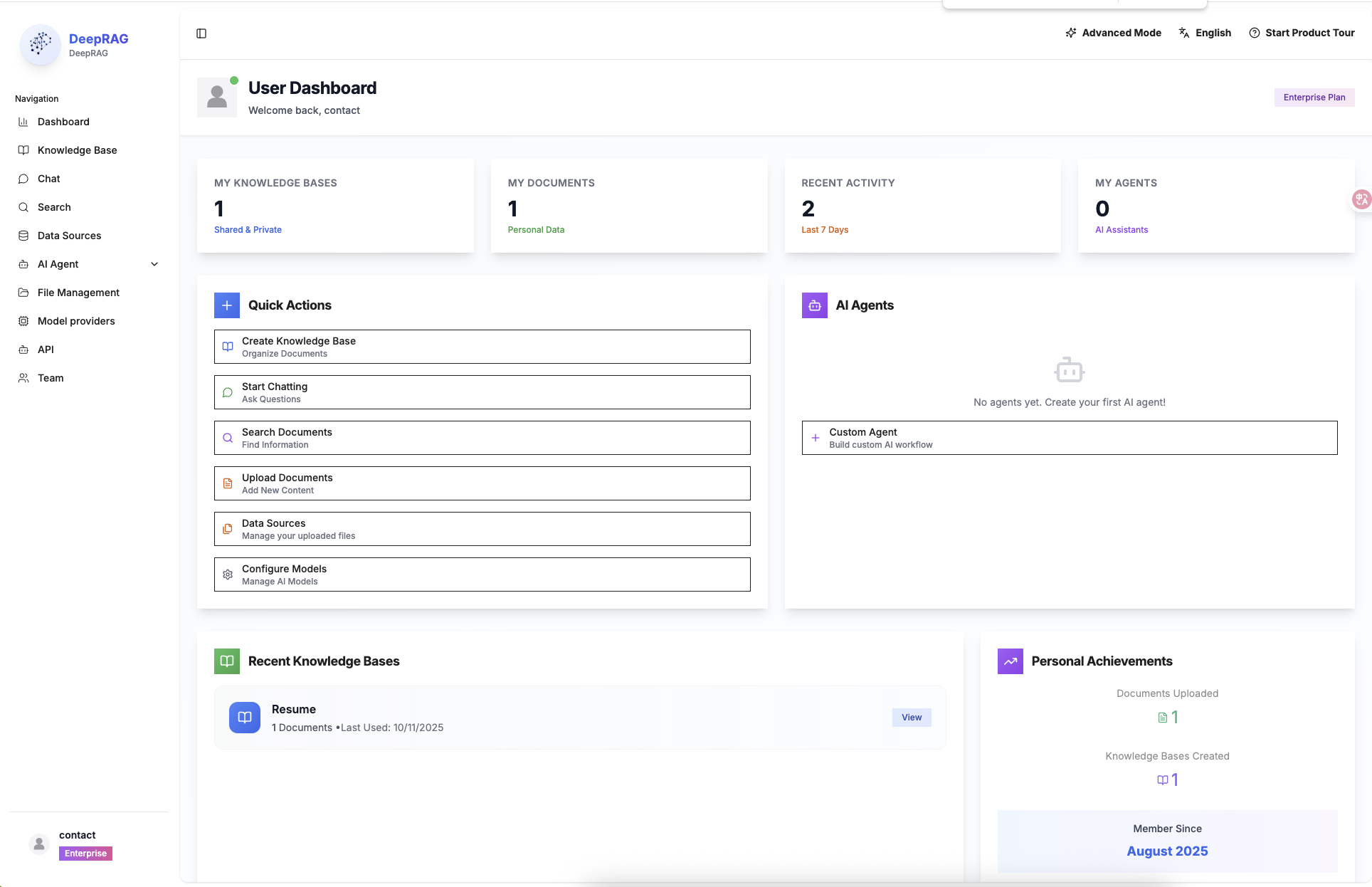The width and height of the screenshot is (1372, 887).
Task: Click the Team people icon
Action: [x=23, y=378]
